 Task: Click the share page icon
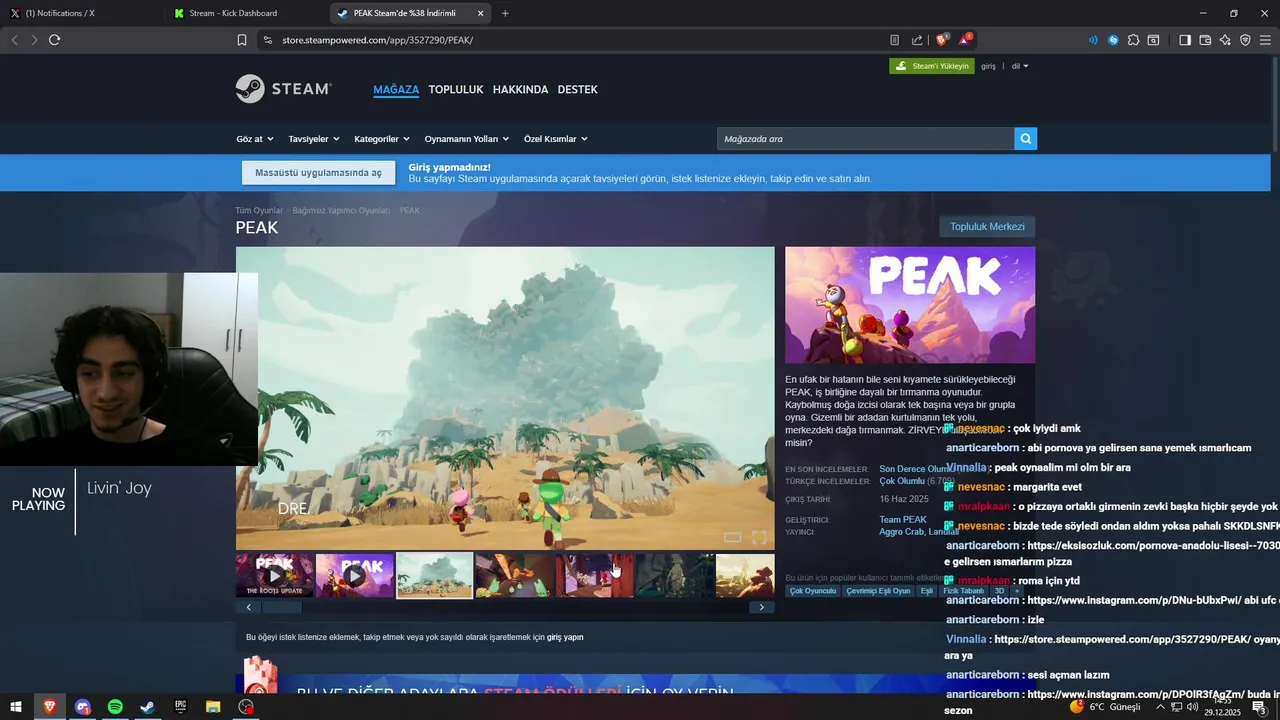pos(917,40)
